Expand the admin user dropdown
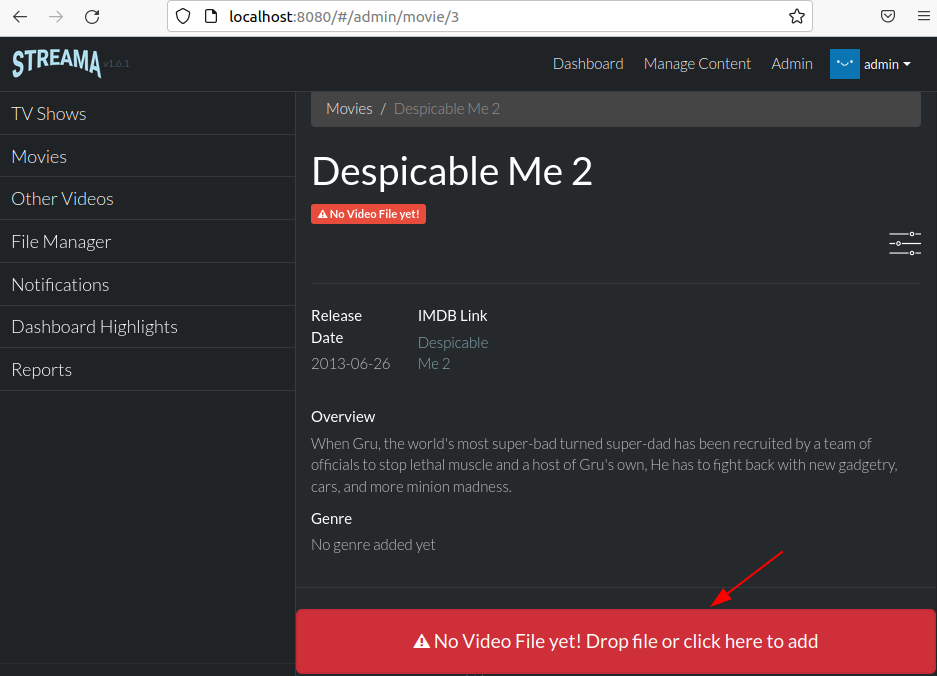The width and height of the screenshot is (937, 676). 887,64
